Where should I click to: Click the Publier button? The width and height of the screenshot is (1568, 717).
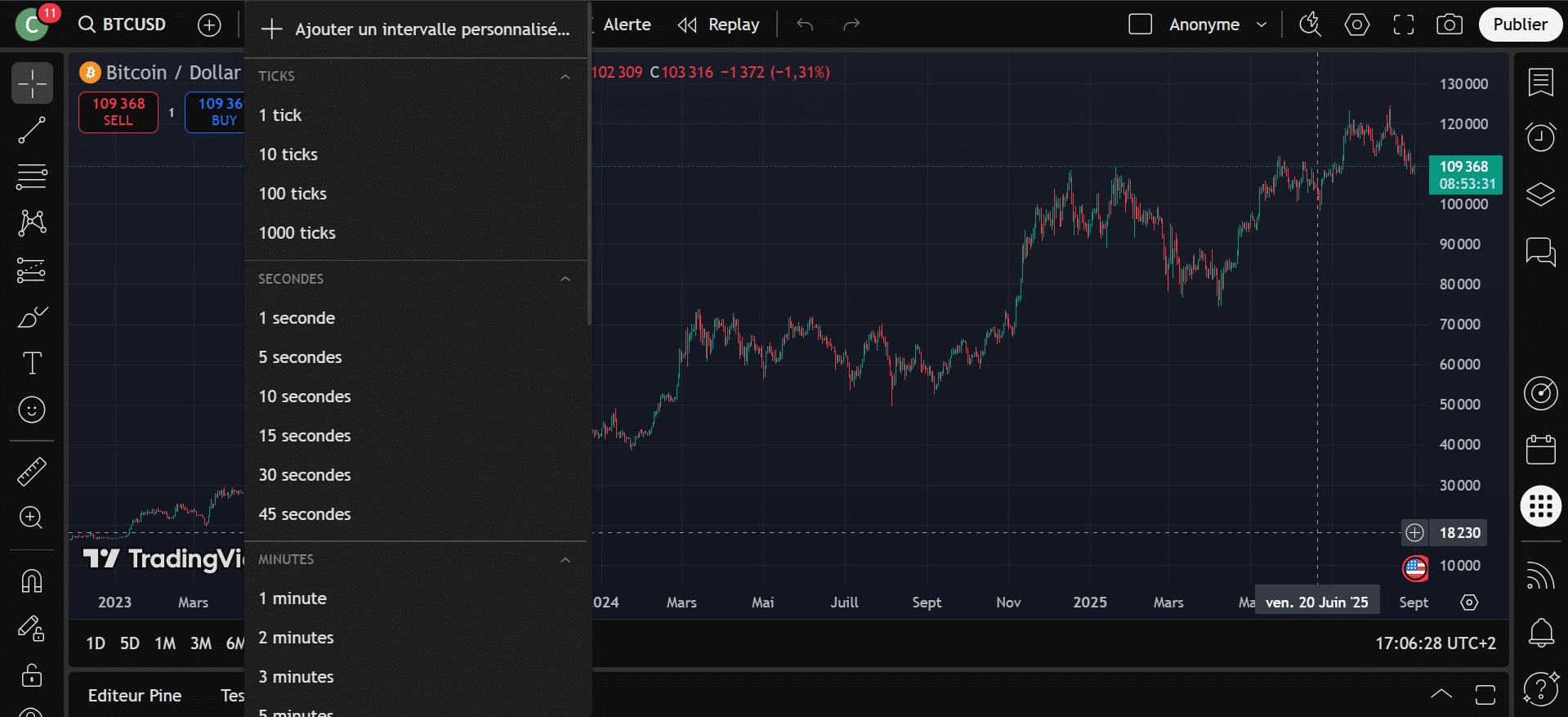click(x=1520, y=25)
